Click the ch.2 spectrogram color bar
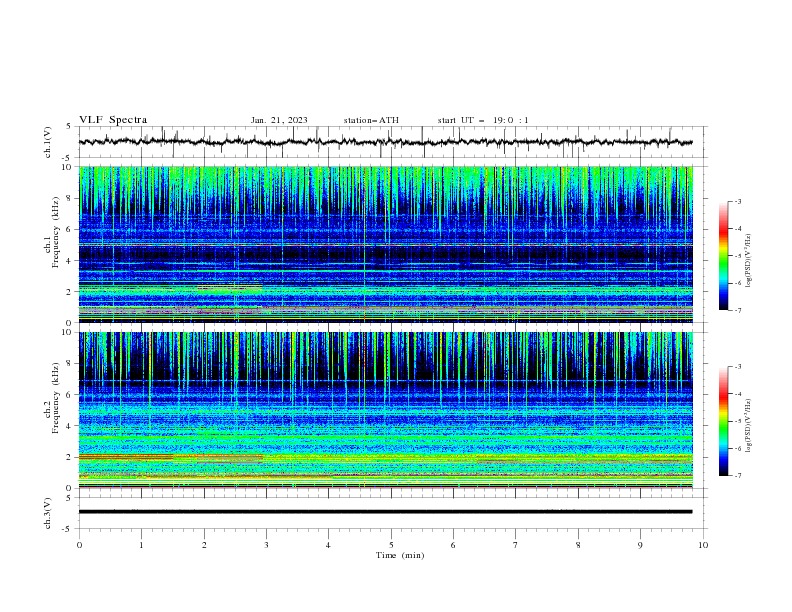The image size is (792, 612). [724, 421]
